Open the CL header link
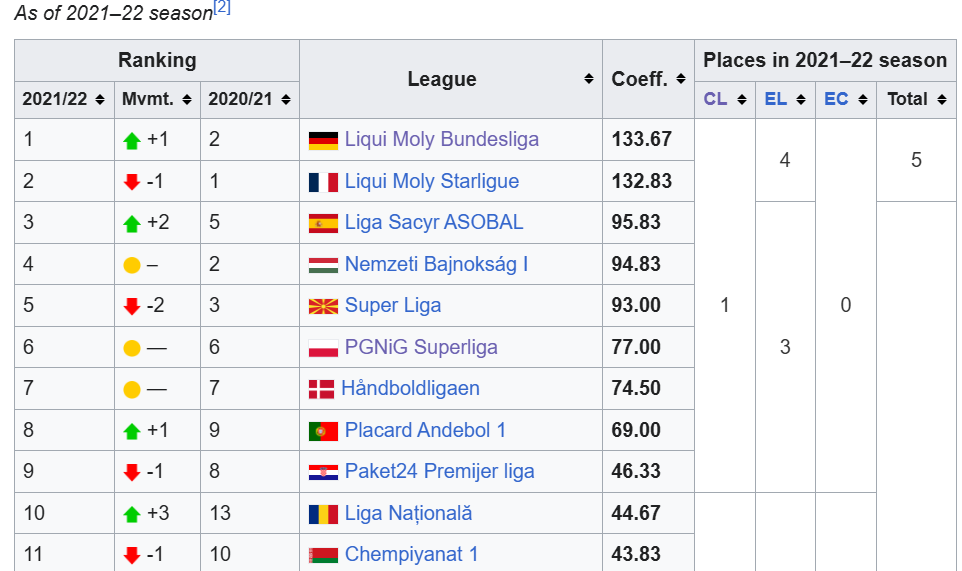This screenshot has height=571, width=962. [715, 99]
